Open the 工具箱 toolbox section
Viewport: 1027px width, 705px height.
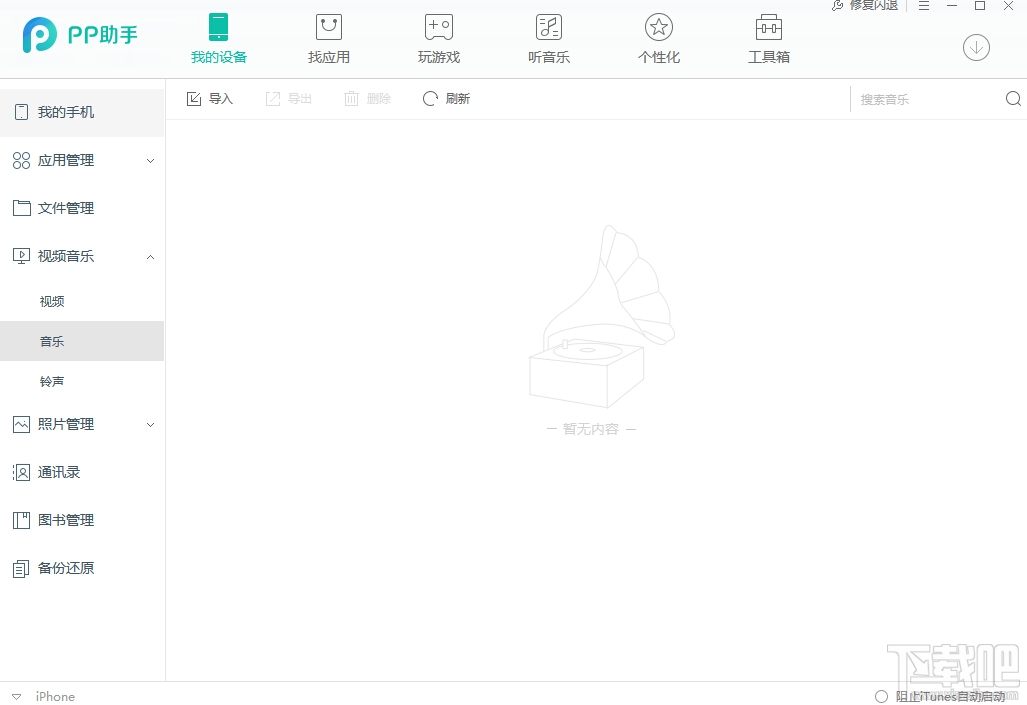(x=768, y=38)
